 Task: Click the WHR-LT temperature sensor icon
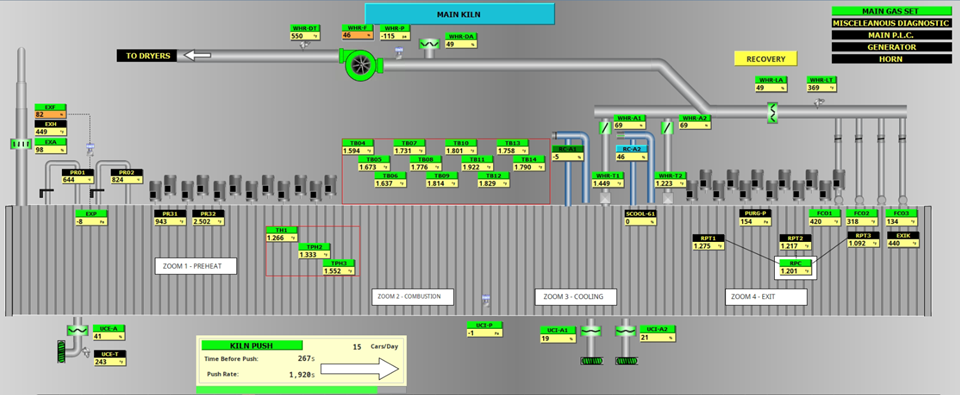tap(819, 103)
